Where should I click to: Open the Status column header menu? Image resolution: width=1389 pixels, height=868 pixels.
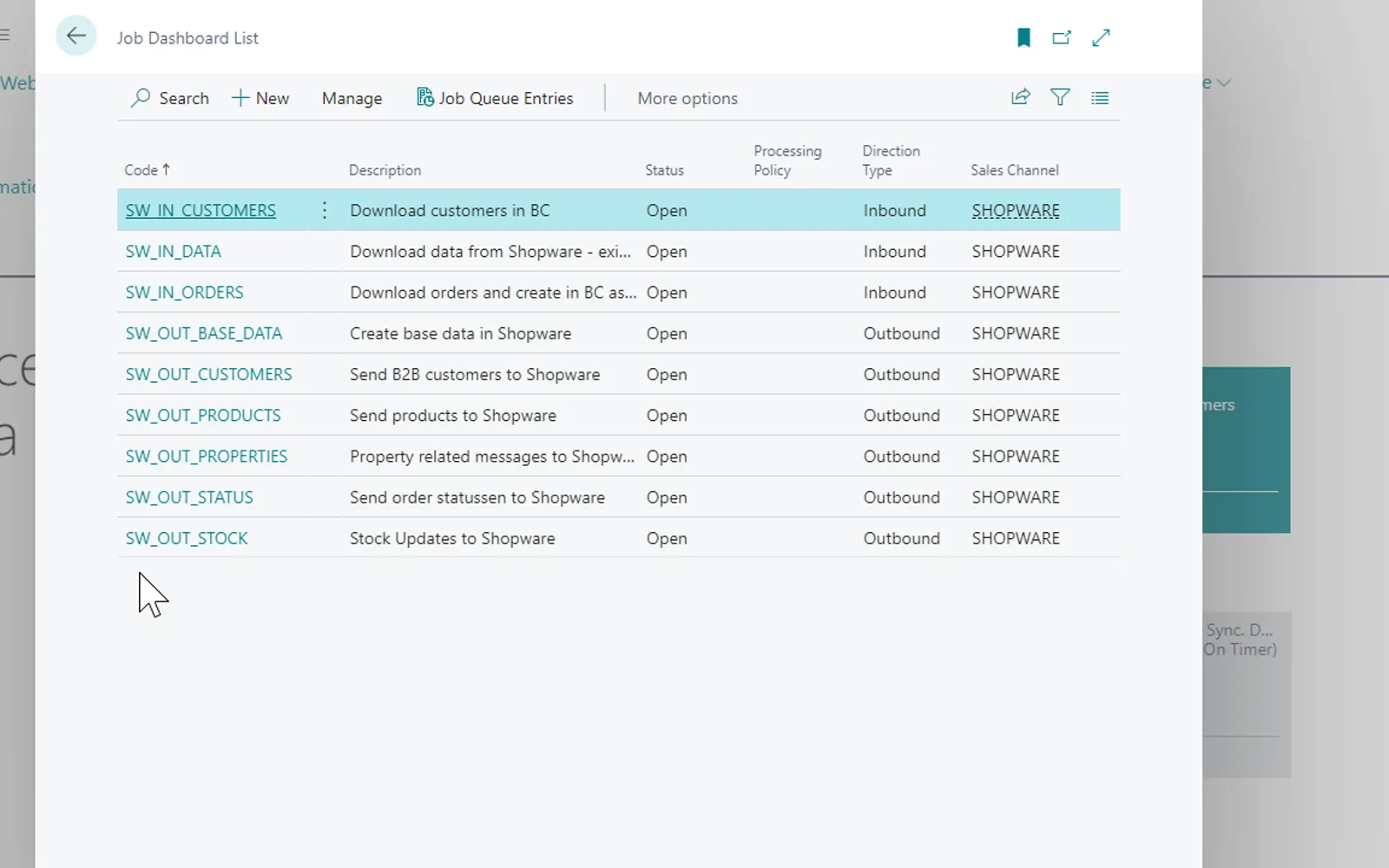(x=664, y=170)
